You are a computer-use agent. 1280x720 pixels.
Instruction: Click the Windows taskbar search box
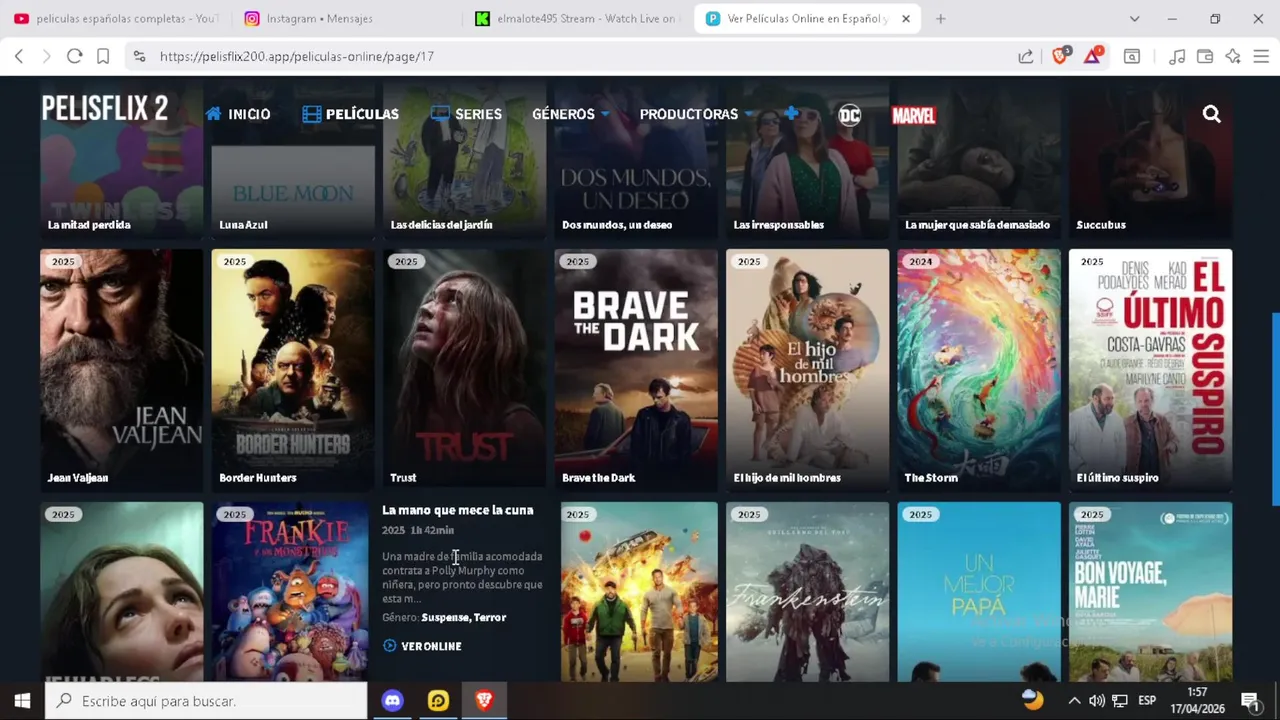click(206, 701)
